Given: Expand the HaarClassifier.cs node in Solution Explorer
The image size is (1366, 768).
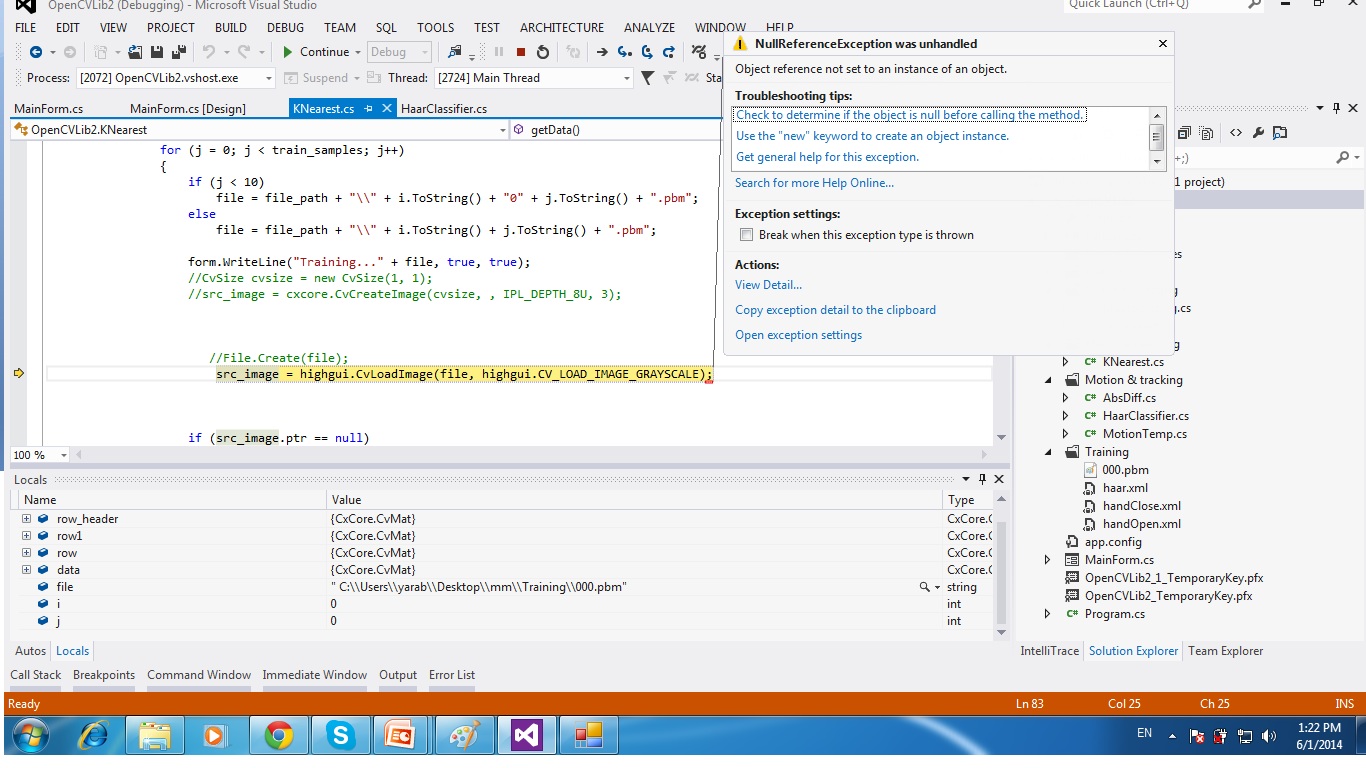Looking at the screenshot, I should (x=1066, y=416).
